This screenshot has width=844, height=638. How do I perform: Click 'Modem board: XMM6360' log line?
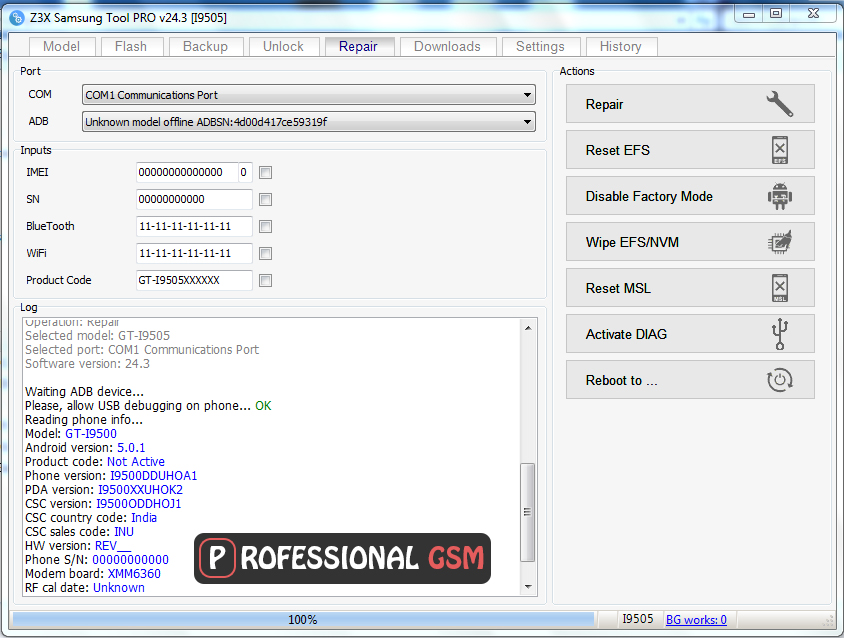[x=93, y=573]
